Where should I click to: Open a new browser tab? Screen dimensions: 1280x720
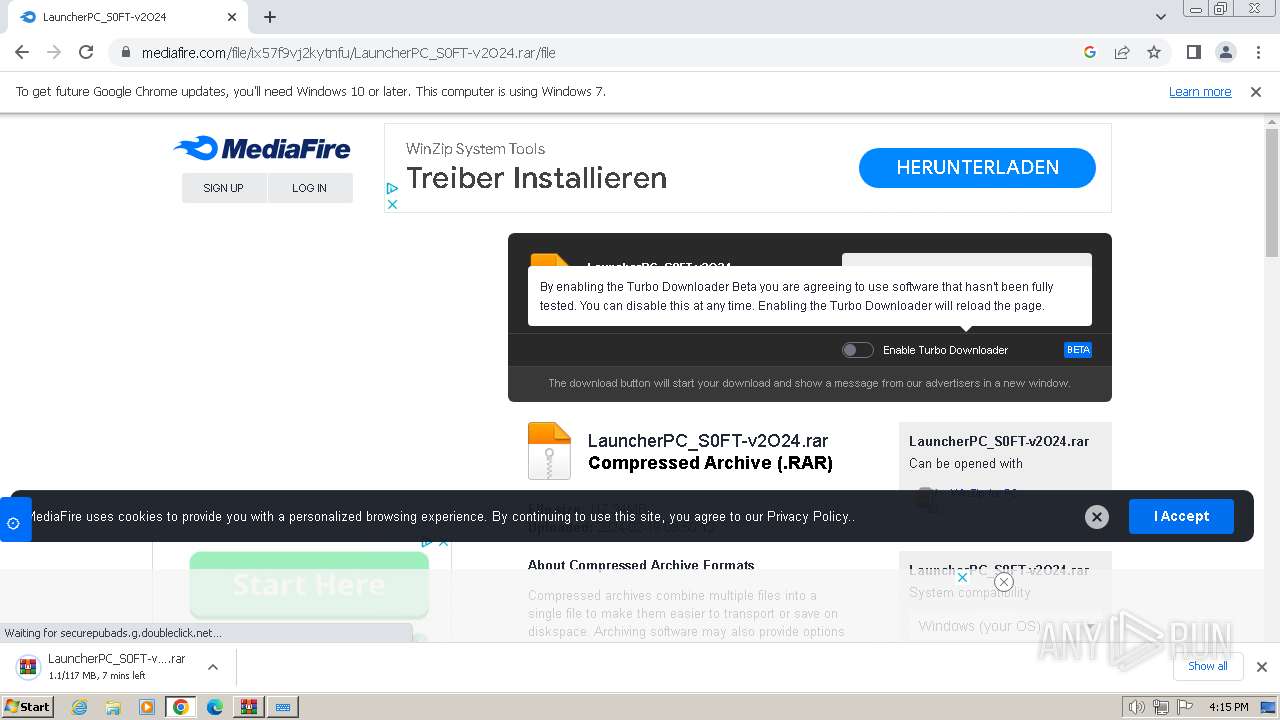pyautogui.click(x=270, y=17)
